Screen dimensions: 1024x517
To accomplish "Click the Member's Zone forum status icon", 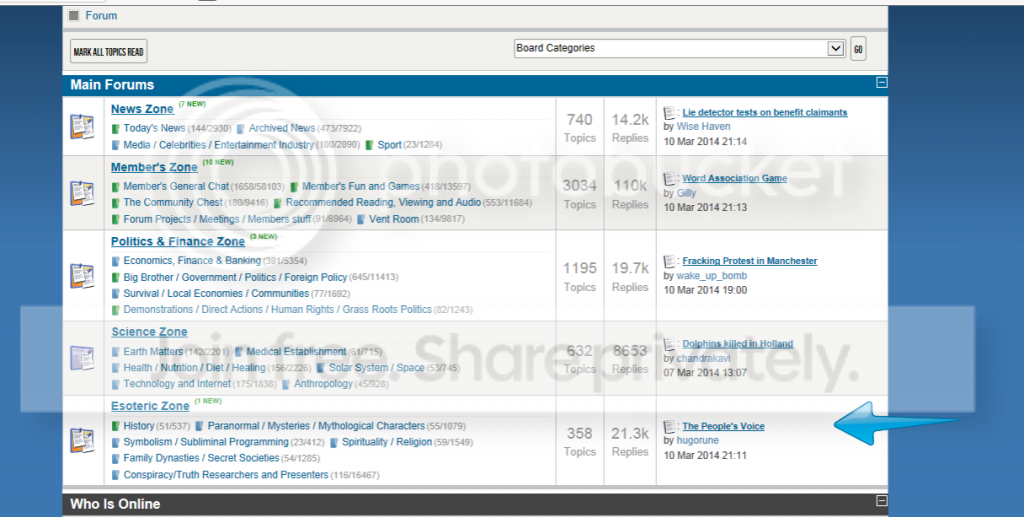I will pos(82,193).
